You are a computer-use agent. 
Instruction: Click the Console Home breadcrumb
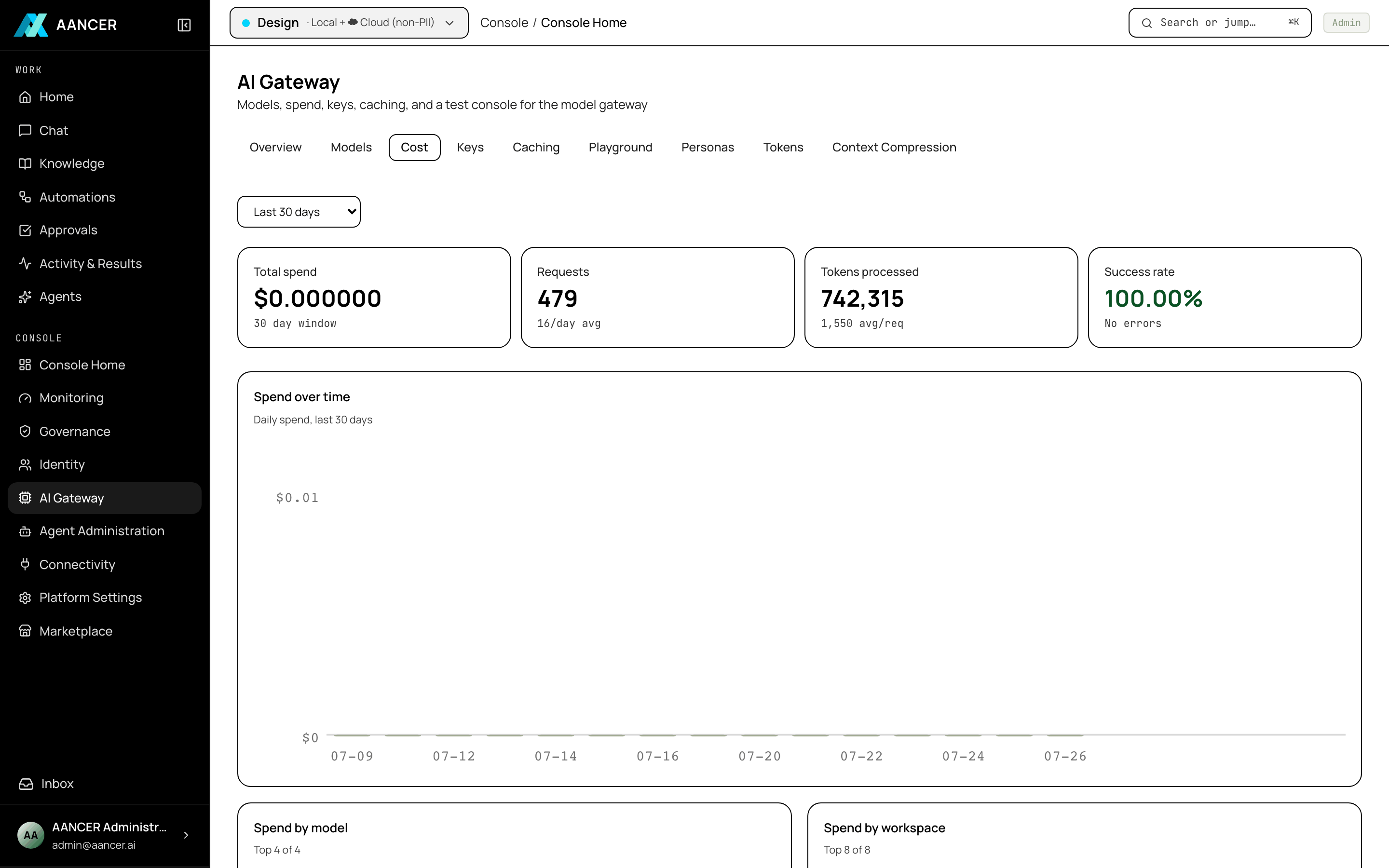[x=584, y=22]
